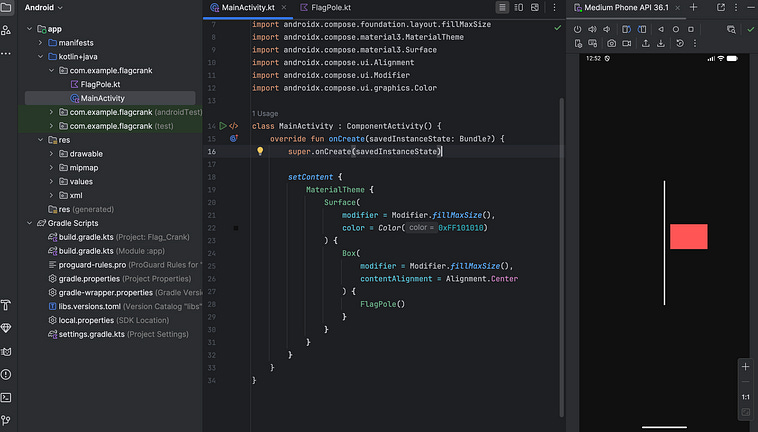Click the override gutter icon on line 15

[x=233, y=139]
